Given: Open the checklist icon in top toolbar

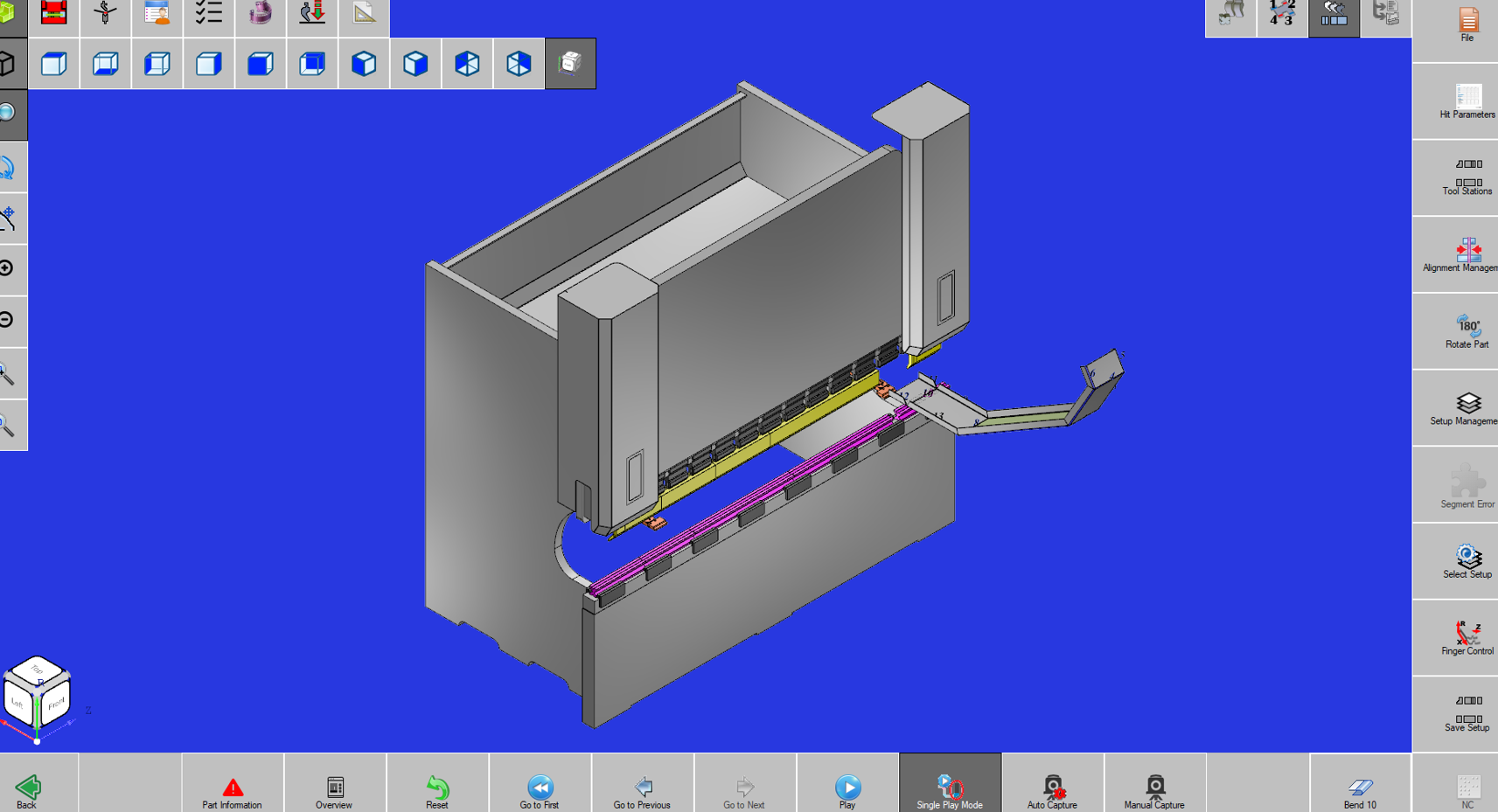Looking at the screenshot, I should tap(208, 14).
